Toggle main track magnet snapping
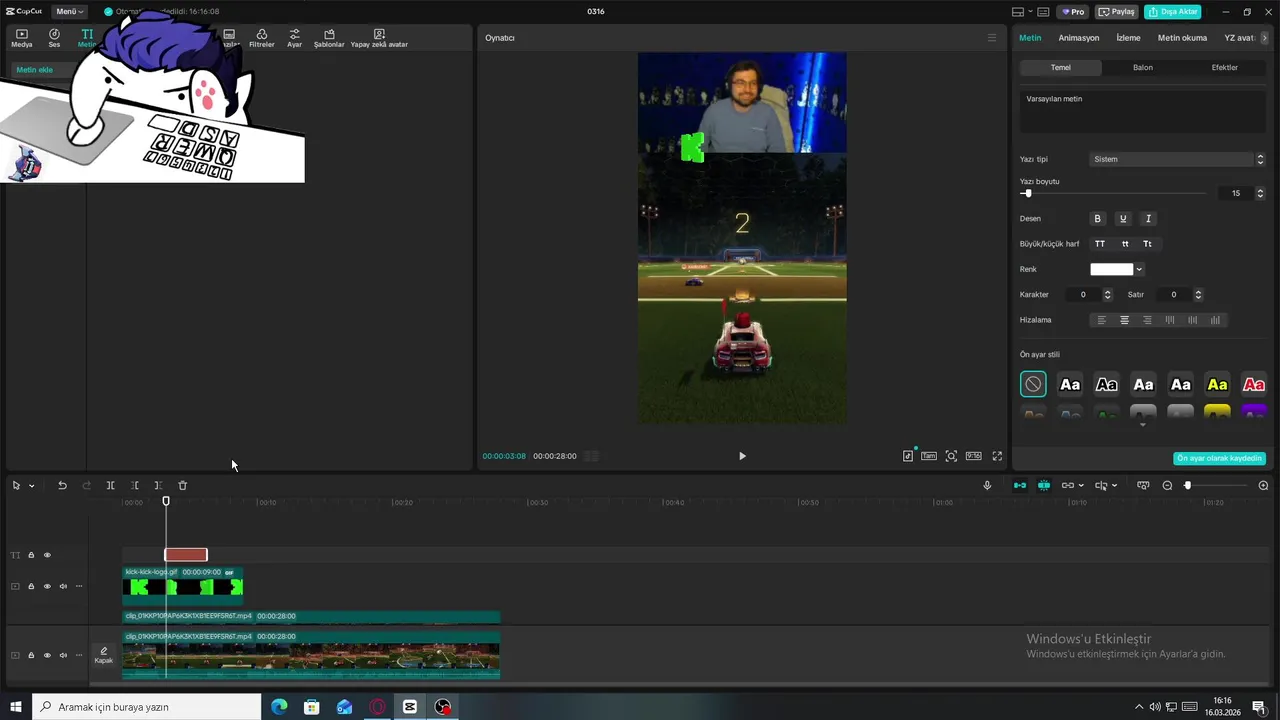 click(x=1020, y=485)
